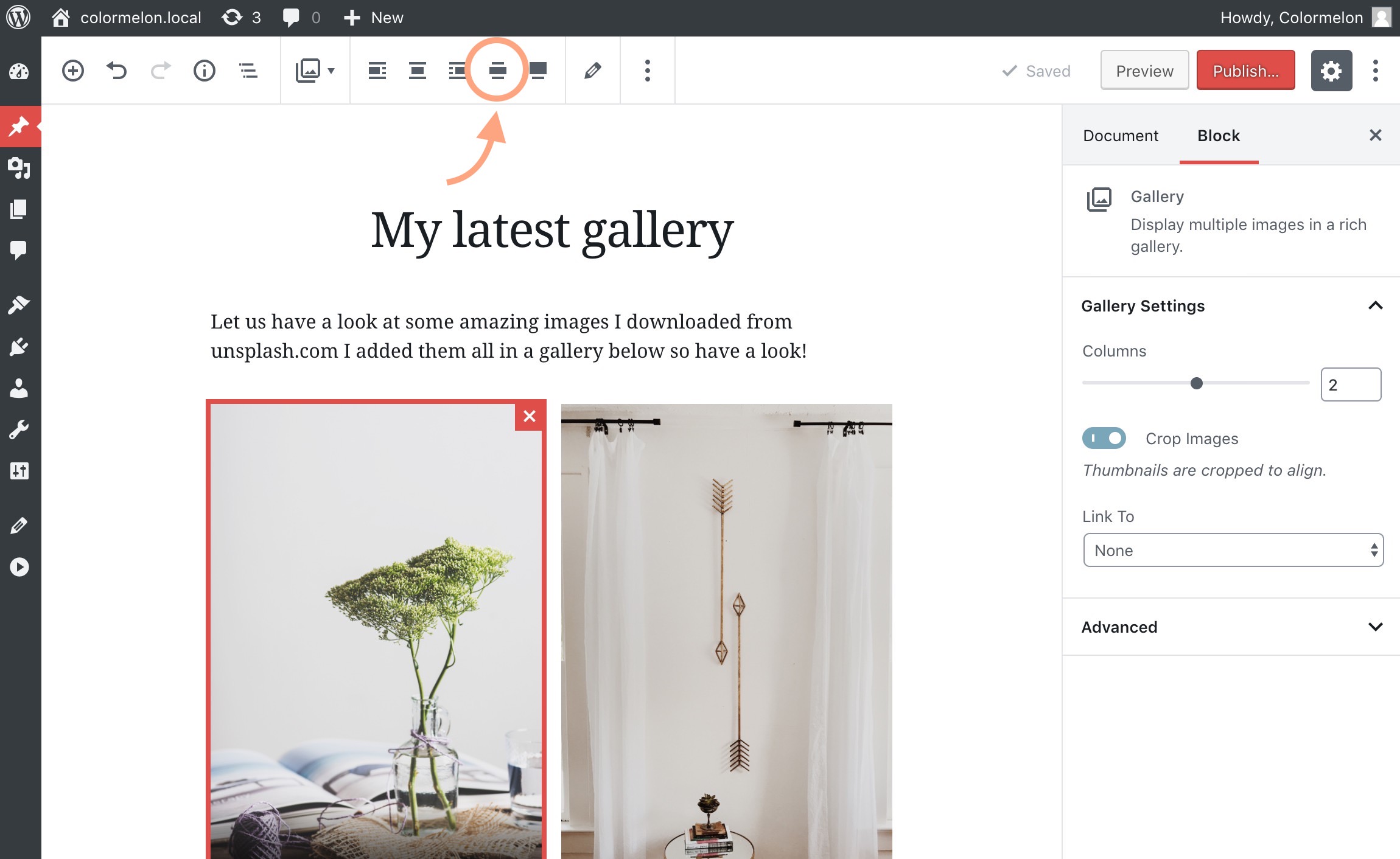Edit the gallery with the pencil icon

tap(593, 71)
